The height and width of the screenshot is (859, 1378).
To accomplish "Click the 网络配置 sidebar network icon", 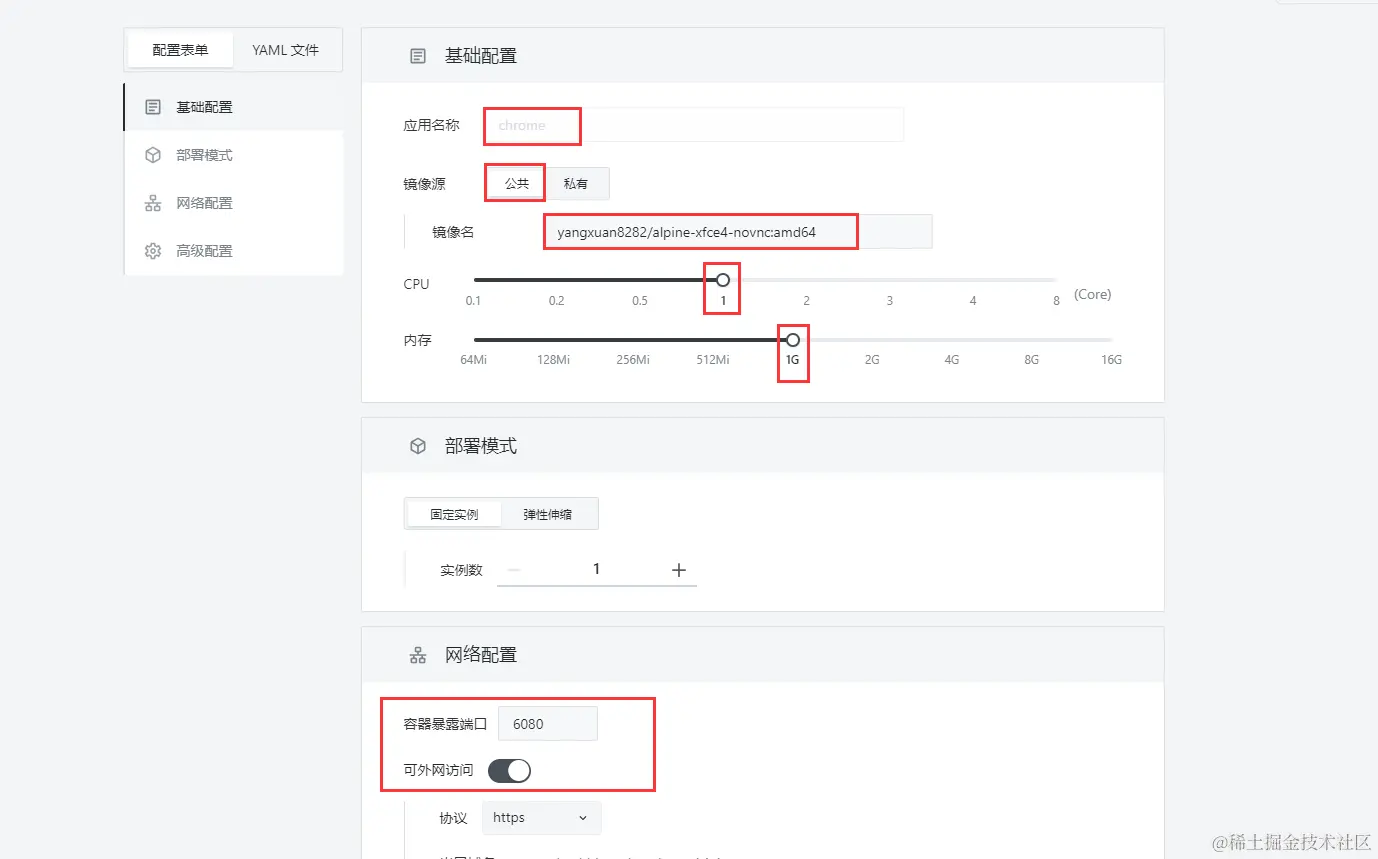I will pos(153,203).
